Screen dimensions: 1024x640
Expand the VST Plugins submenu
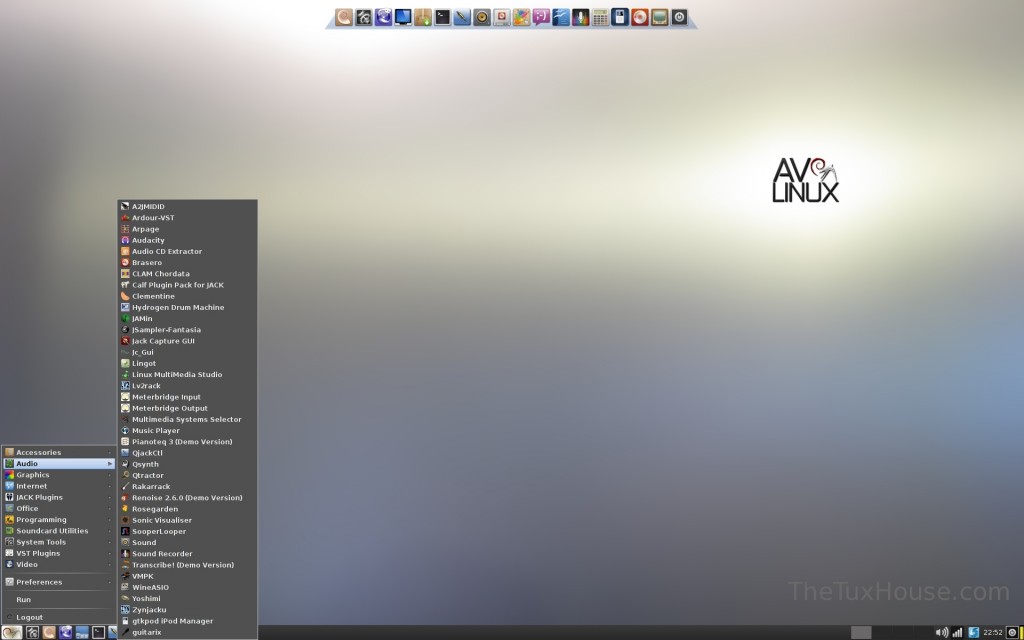click(59, 552)
